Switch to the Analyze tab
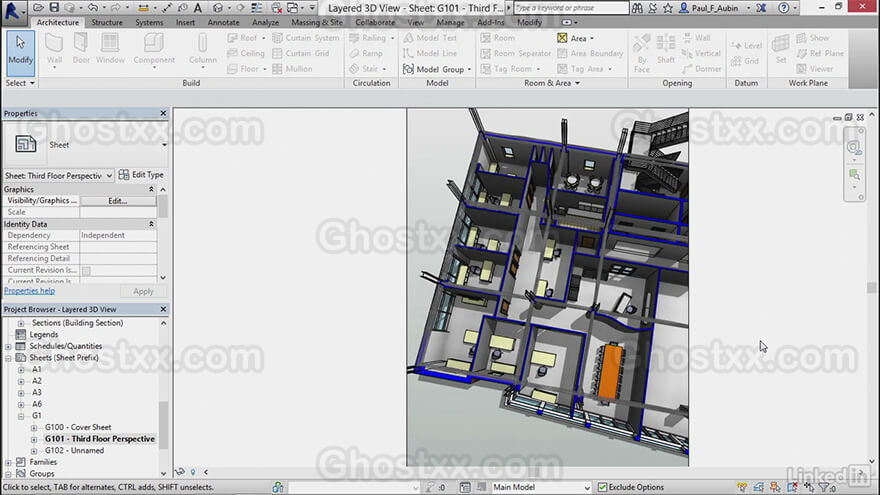The width and height of the screenshot is (880, 495). click(x=265, y=22)
